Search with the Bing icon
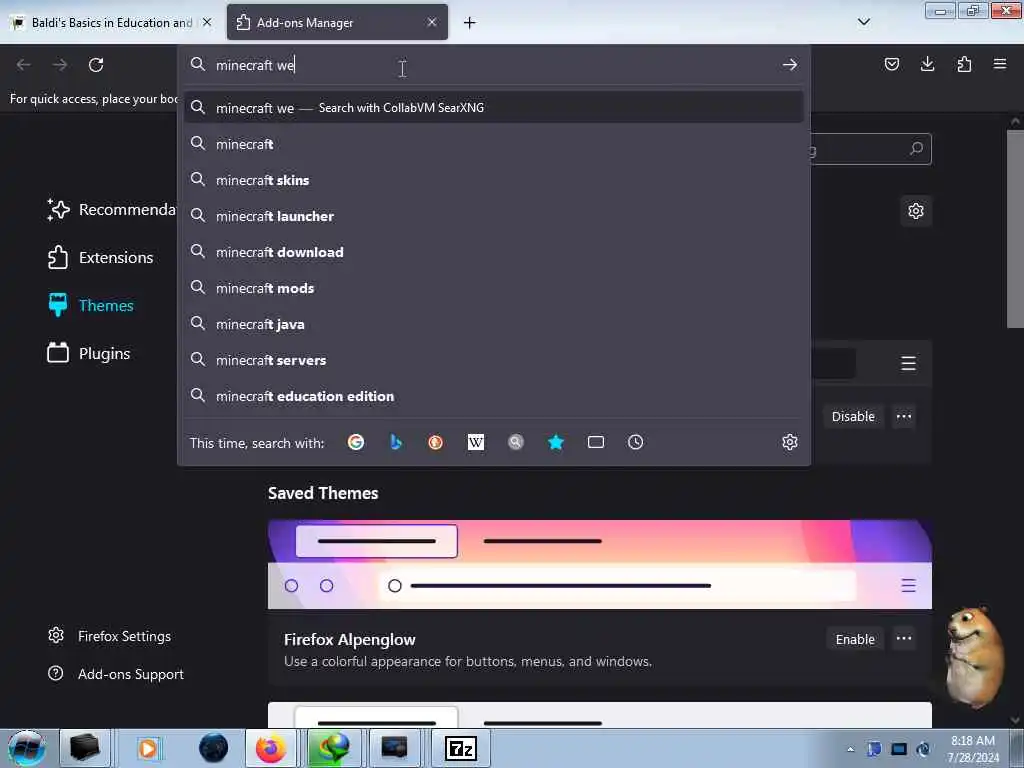This screenshot has width=1024, height=768. [x=396, y=442]
